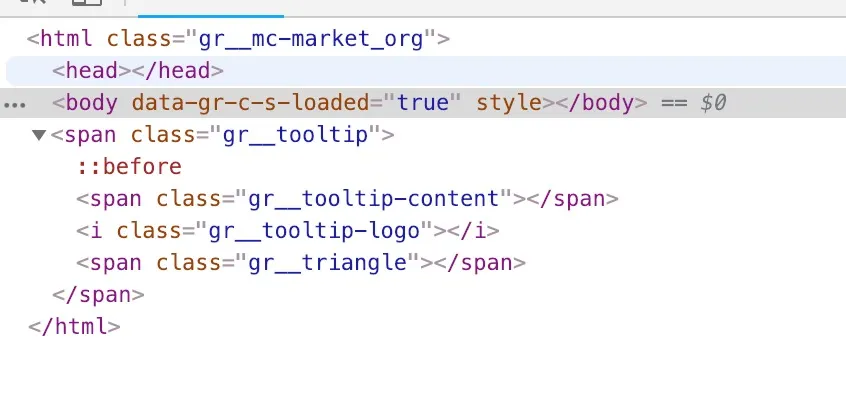
Task: Collapse the gr__tooltip span triangle
Action: tap(39, 135)
